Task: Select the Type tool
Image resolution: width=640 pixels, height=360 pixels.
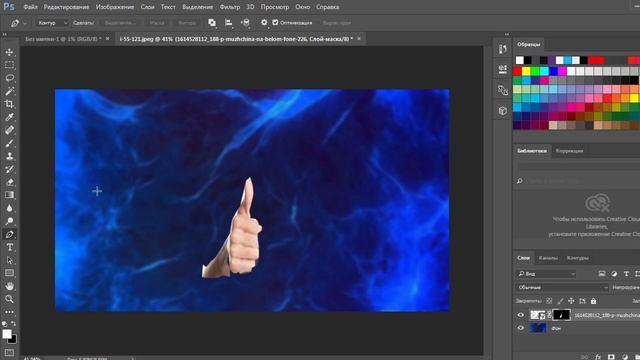Action: click(x=9, y=247)
